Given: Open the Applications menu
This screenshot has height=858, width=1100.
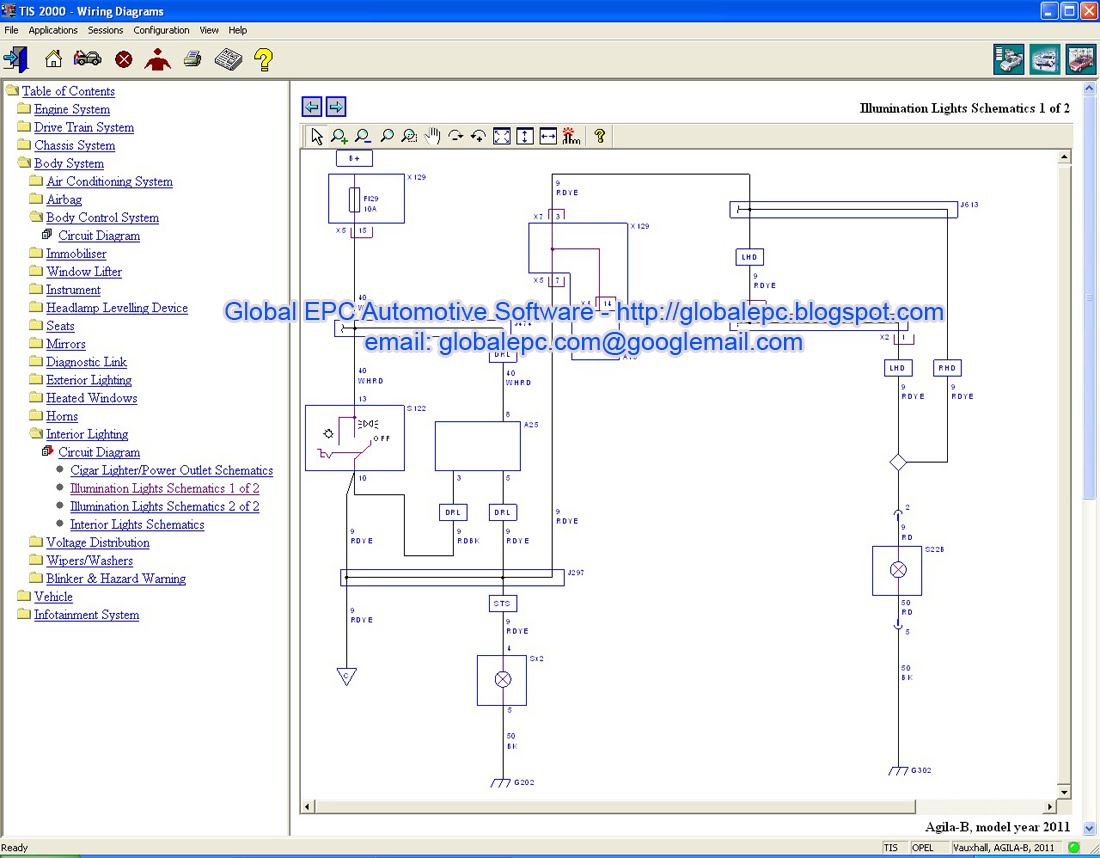Looking at the screenshot, I should (x=53, y=30).
